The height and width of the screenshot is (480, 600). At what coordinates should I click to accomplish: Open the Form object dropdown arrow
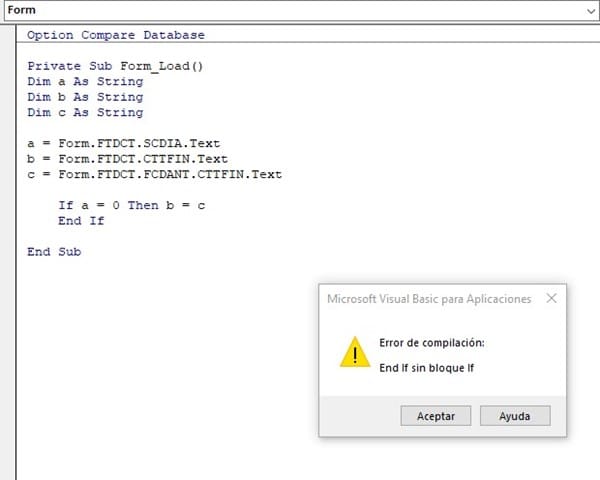point(589,10)
